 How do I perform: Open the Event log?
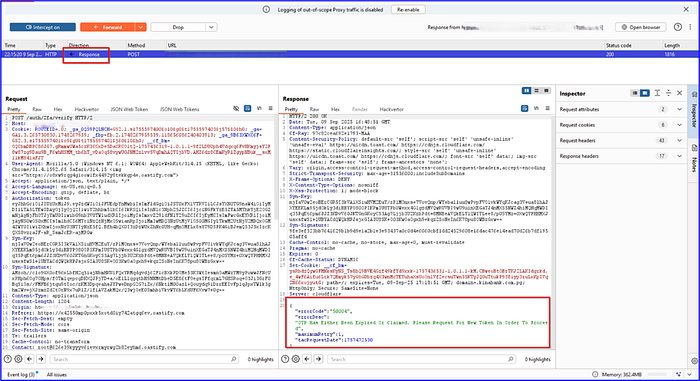(22, 374)
